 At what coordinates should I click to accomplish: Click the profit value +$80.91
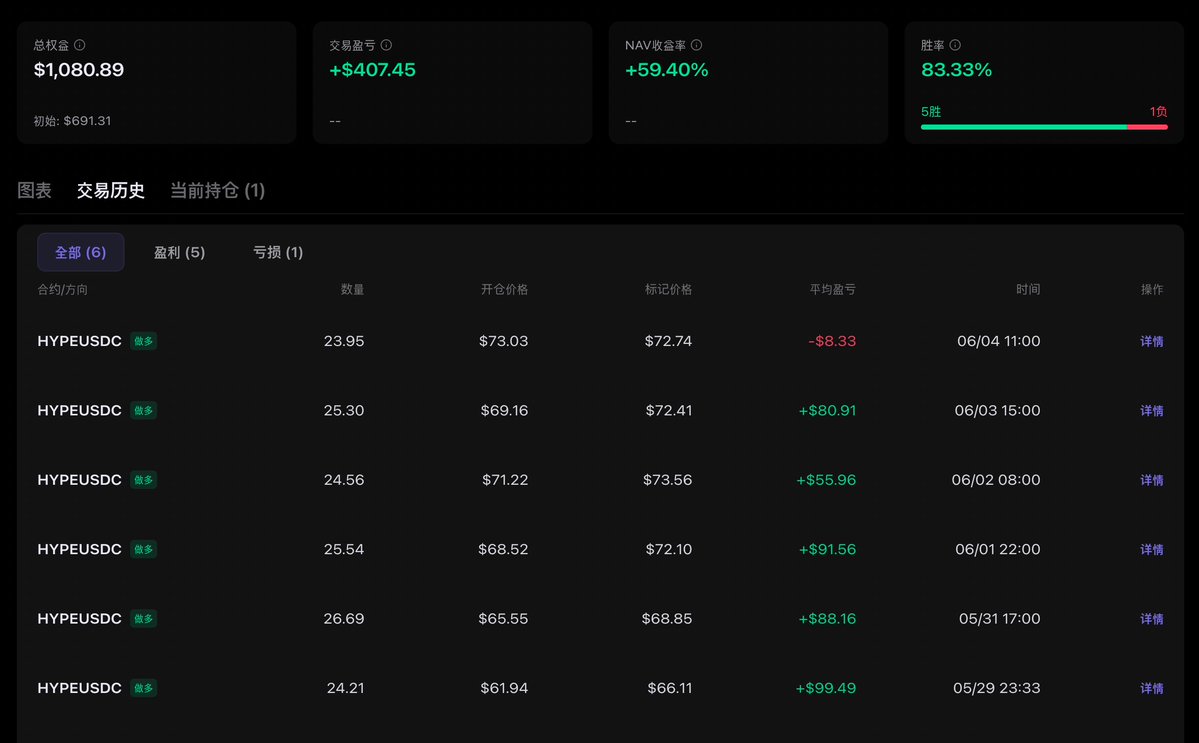point(827,410)
